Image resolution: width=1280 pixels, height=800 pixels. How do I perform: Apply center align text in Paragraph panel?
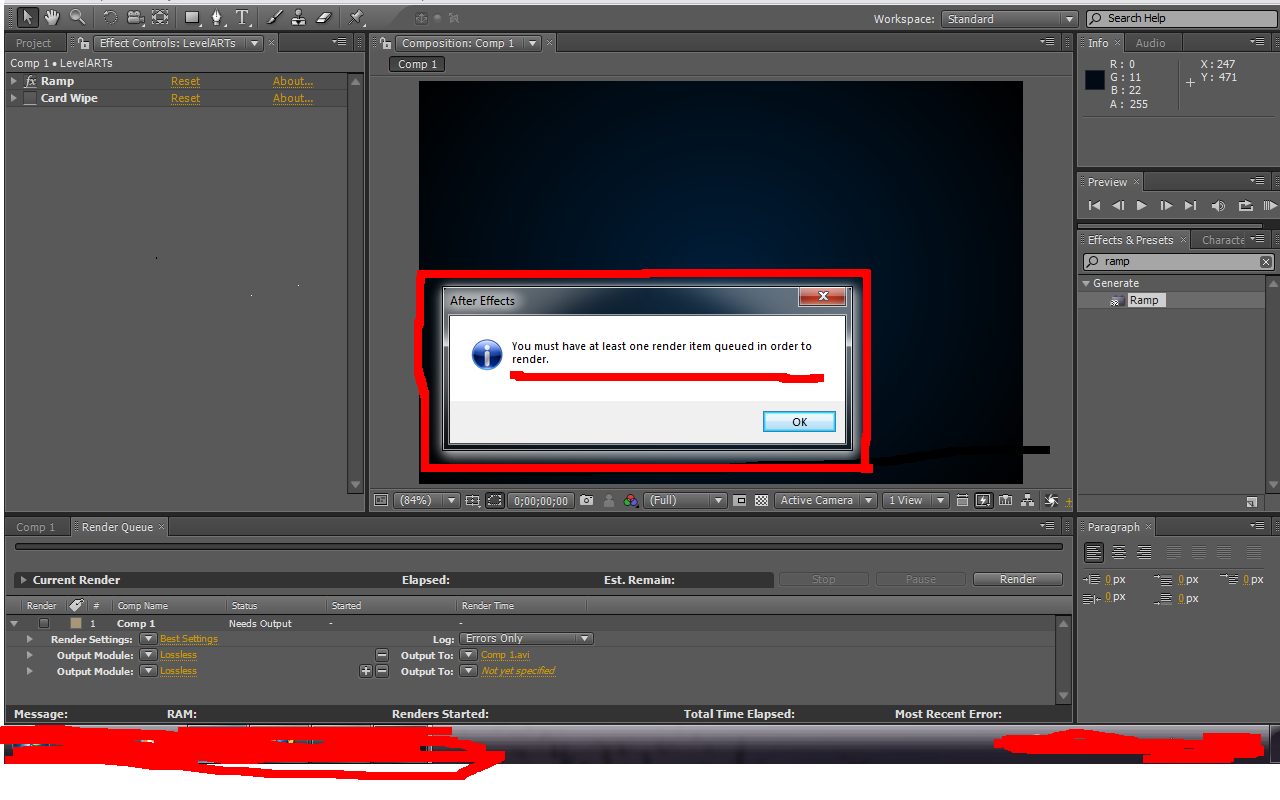pyautogui.click(x=1119, y=552)
